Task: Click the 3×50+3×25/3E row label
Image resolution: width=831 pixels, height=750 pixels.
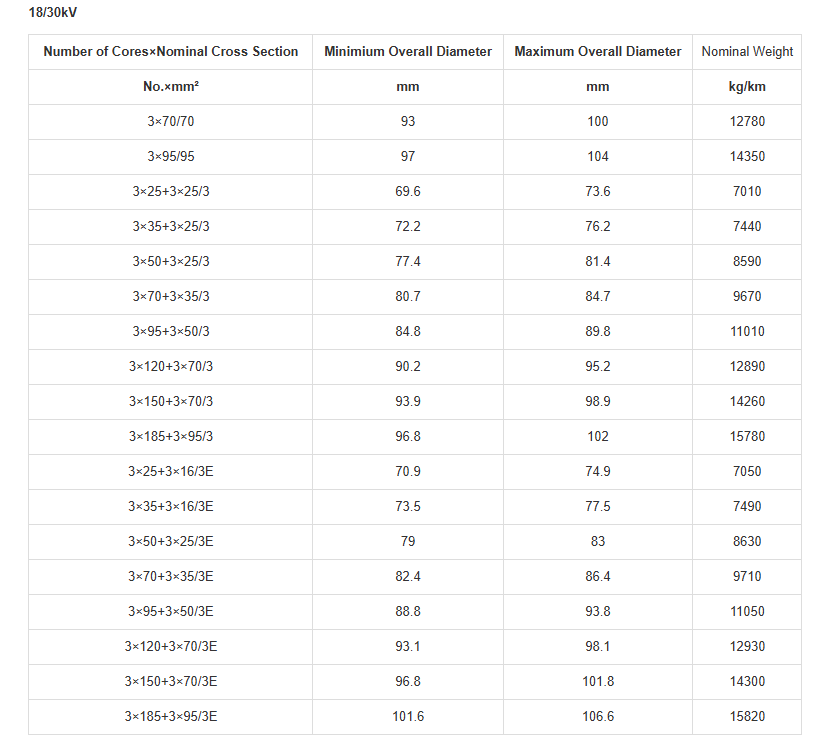Action: (x=171, y=541)
